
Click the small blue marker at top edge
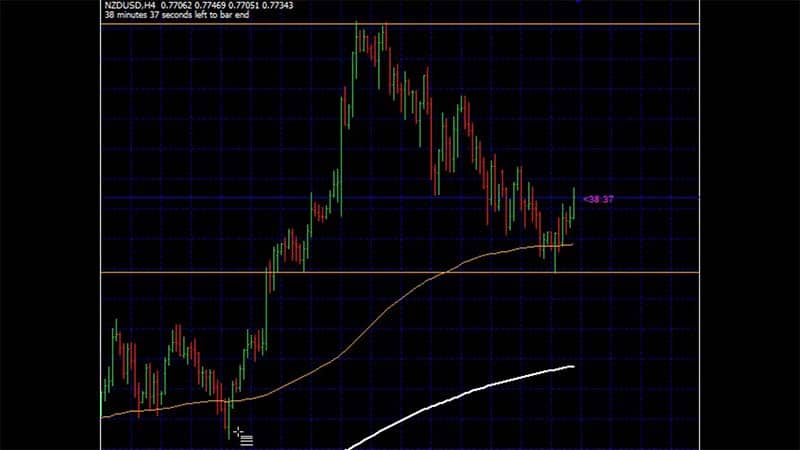click(578, 1)
